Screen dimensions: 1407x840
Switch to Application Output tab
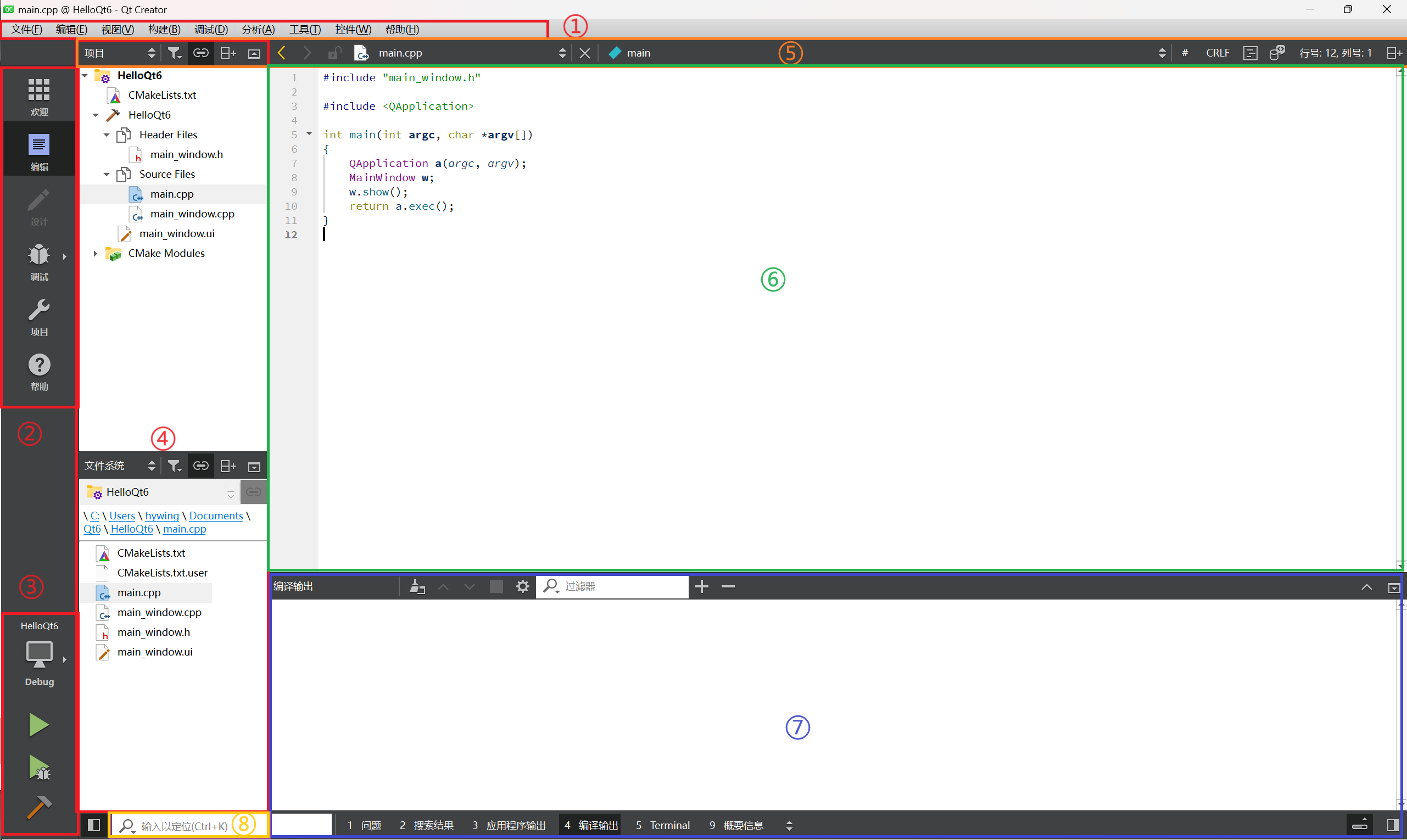coord(509,825)
